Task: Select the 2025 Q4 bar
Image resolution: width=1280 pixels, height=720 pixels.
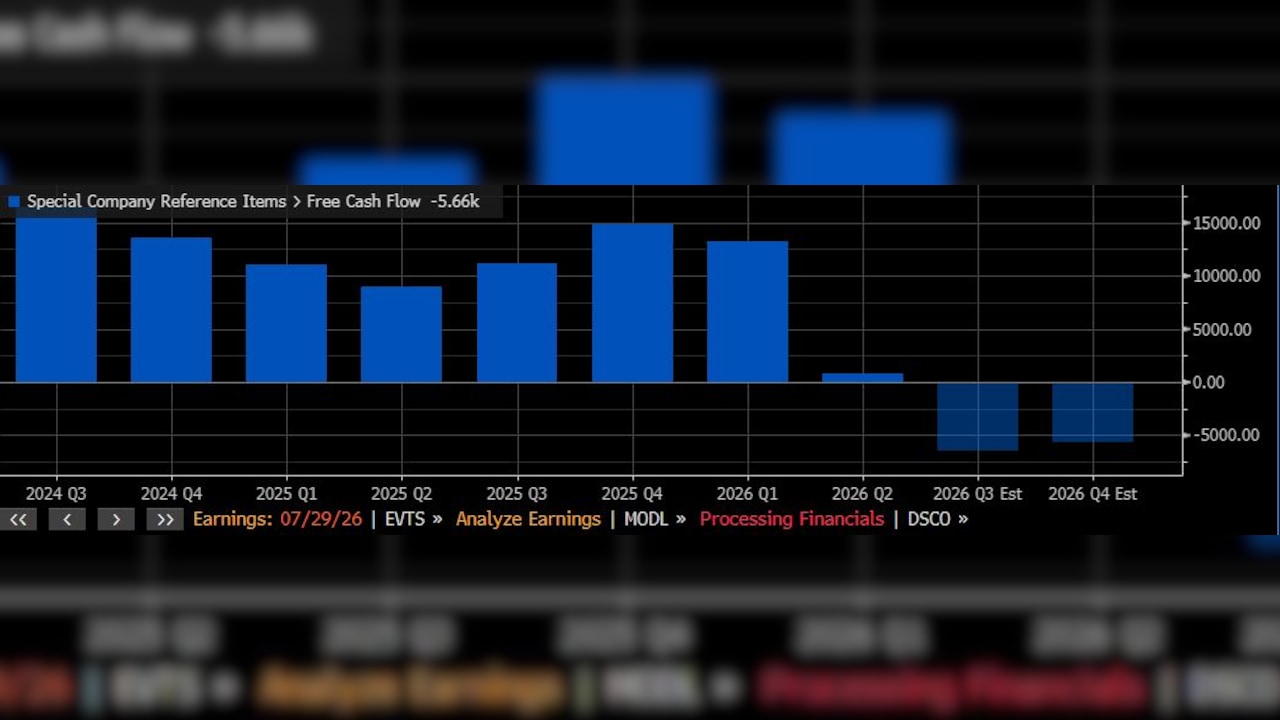Action: [632, 303]
